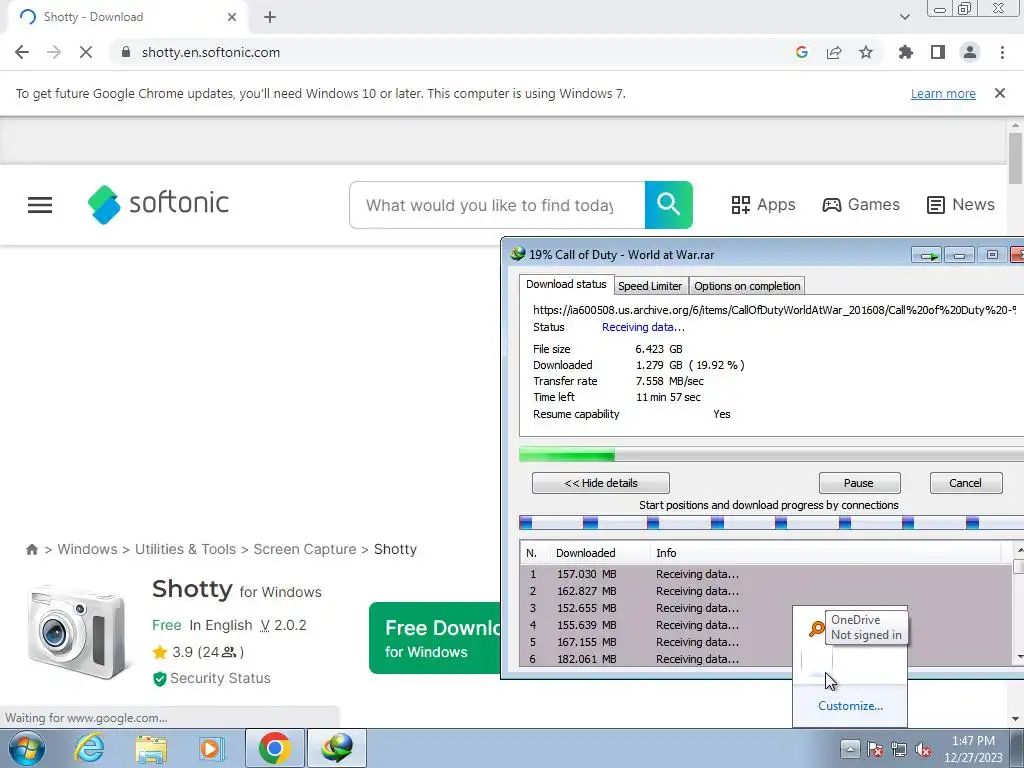1024x768 pixels.
Task: Toggle Chrome side panel icon
Action: 938,52
